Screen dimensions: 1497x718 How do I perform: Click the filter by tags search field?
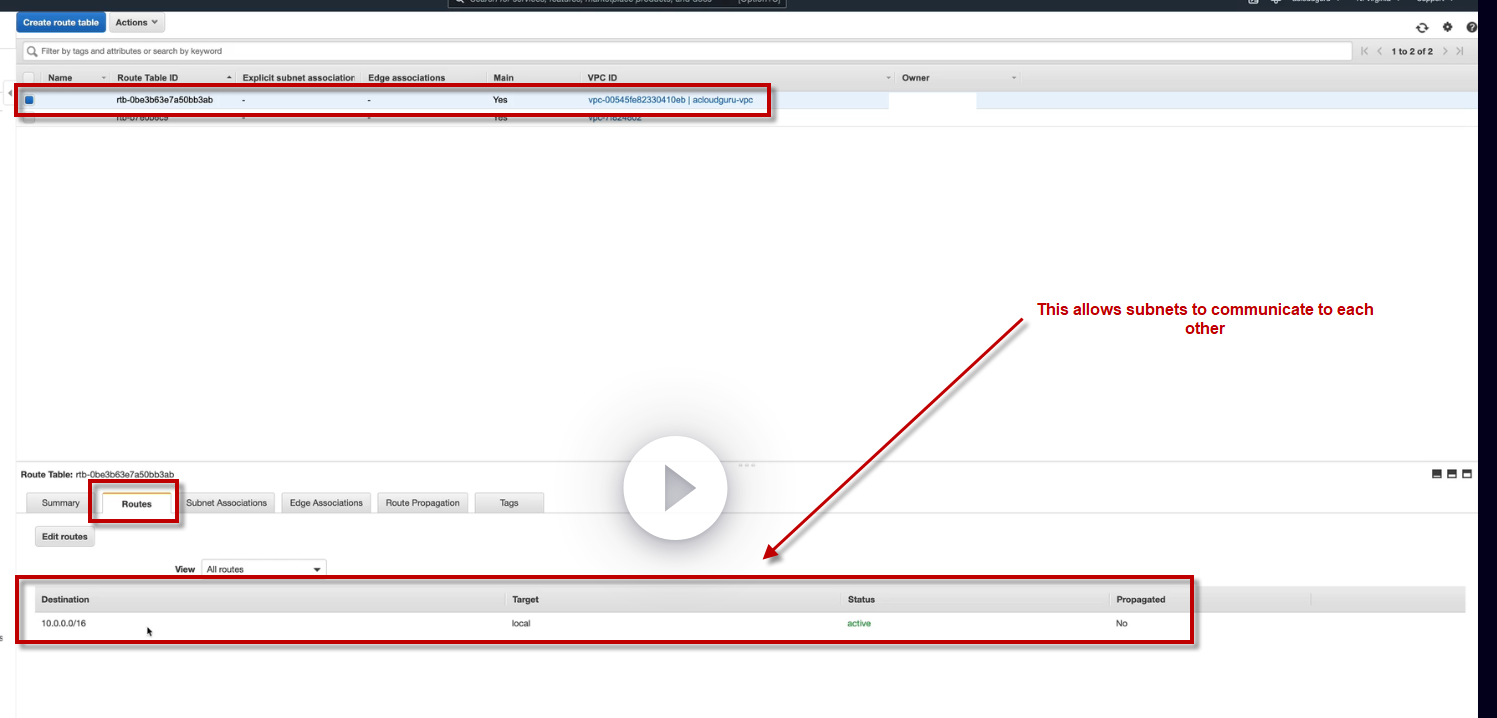(687, 51)
